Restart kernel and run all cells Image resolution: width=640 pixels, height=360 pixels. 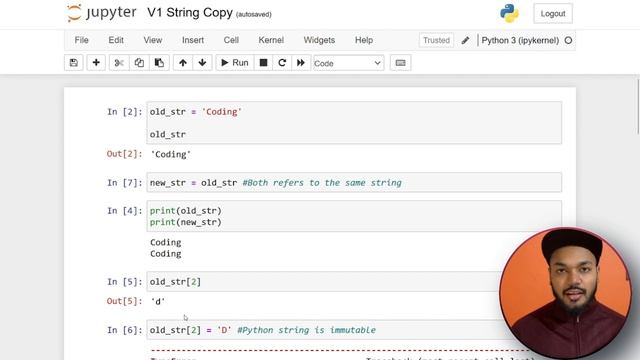click(x=301, y=63)
